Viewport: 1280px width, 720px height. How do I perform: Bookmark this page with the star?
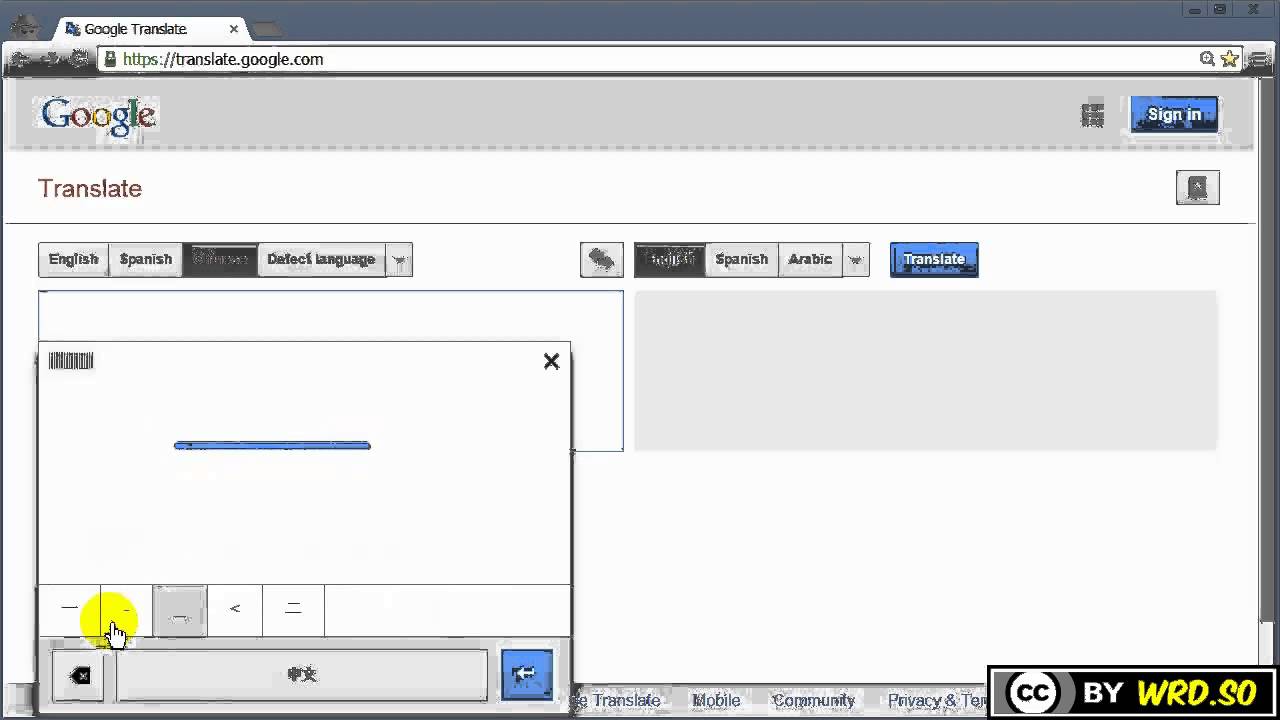coord(1229,59)
